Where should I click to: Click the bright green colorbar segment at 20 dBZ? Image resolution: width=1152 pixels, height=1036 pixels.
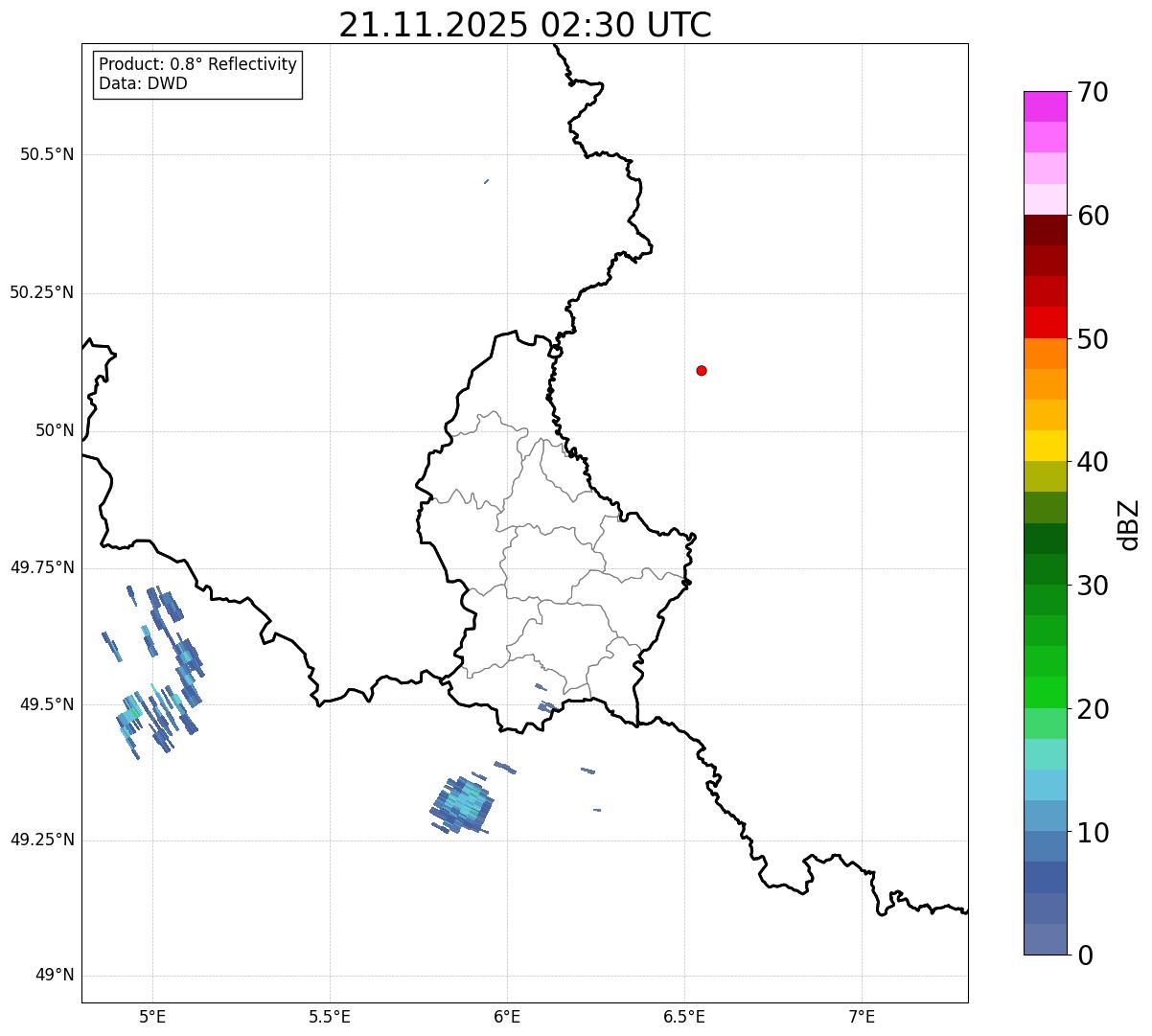[x=1045, y=693]
